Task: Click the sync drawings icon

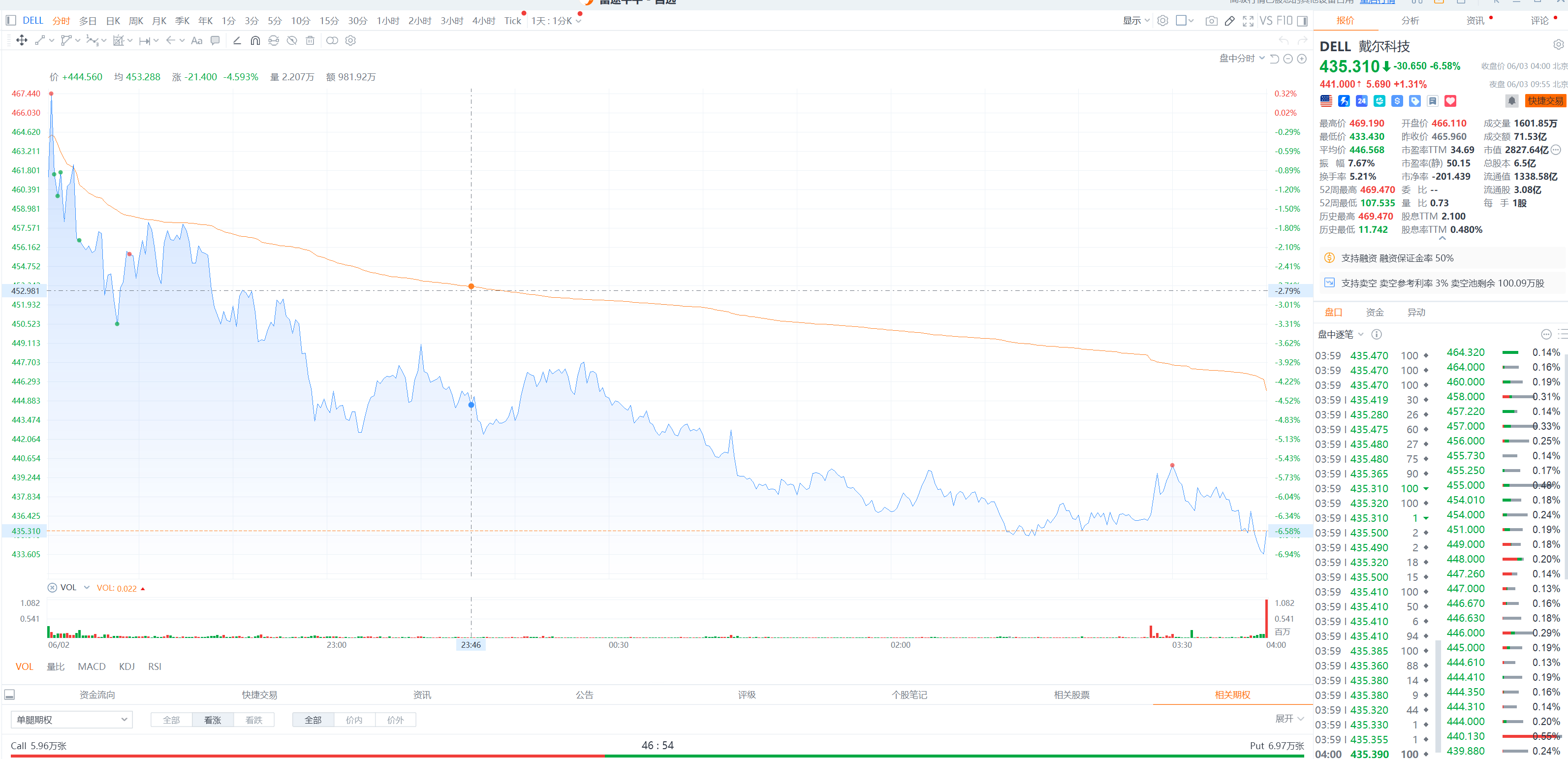Action: click(x=274, y=41)
